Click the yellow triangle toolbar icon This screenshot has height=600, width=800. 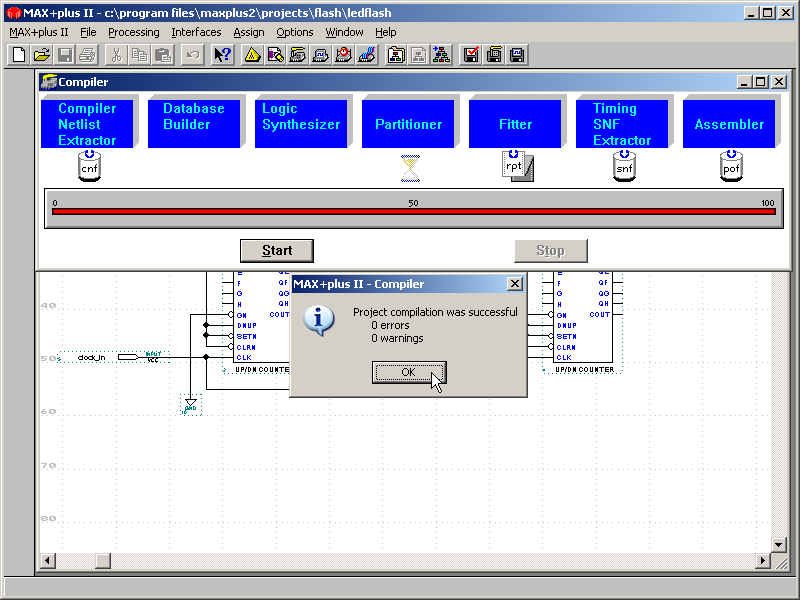[x=252, y=55]
